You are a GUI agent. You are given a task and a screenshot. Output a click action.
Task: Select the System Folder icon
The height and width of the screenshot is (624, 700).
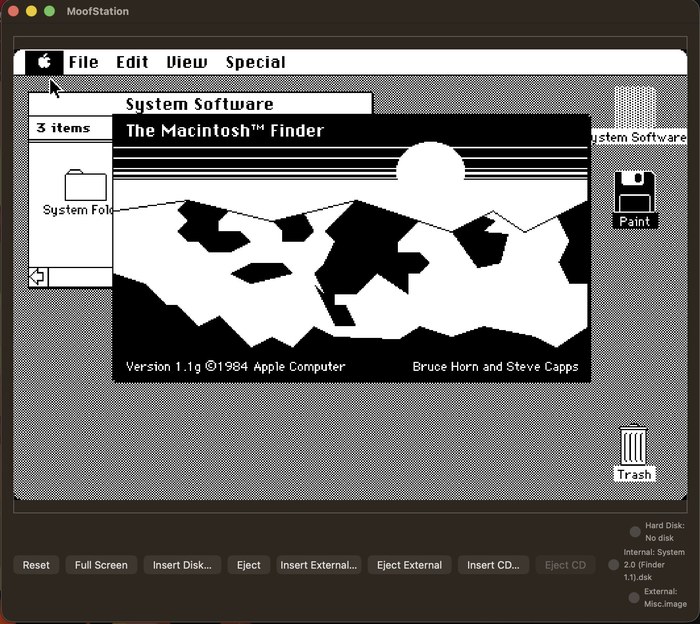85,185
